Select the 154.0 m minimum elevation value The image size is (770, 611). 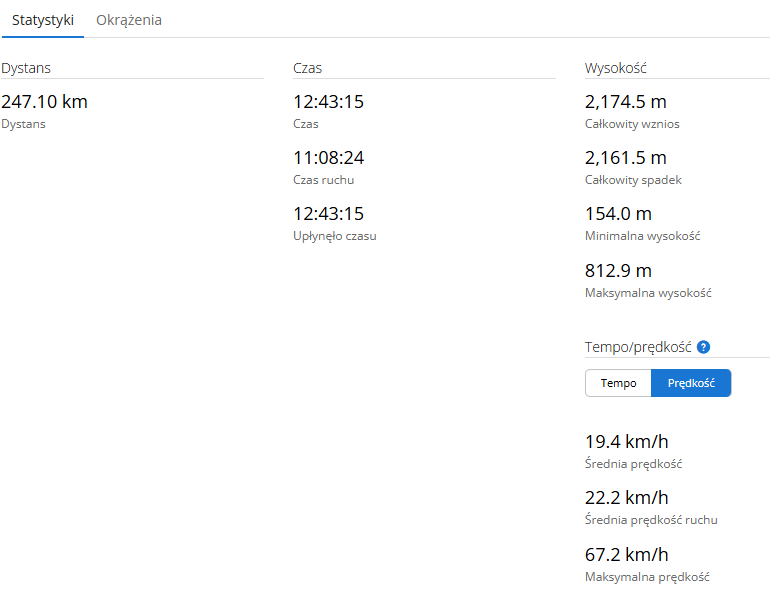click(618, 214)
